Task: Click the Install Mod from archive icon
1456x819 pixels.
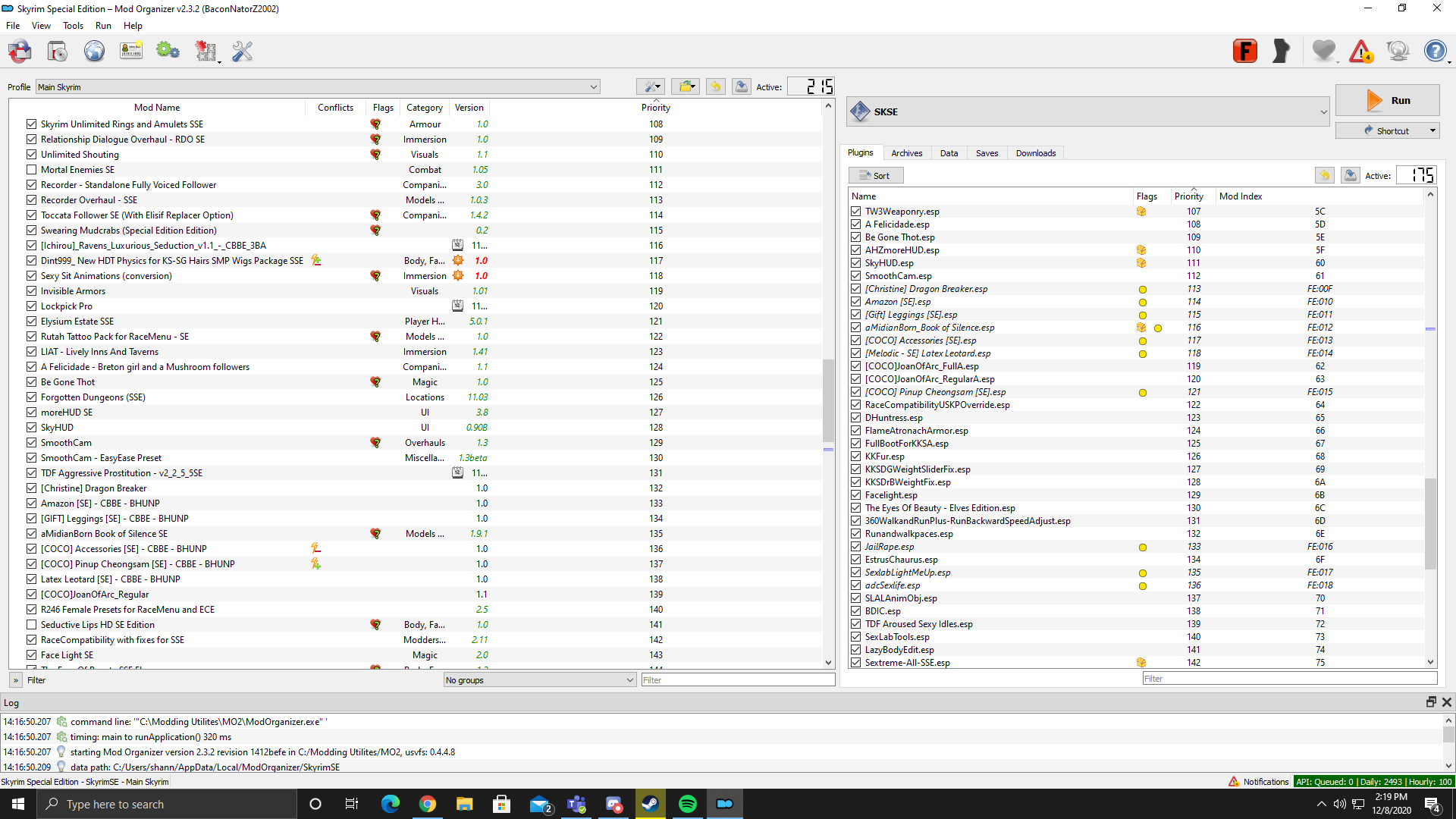Action: coord(58,52)
